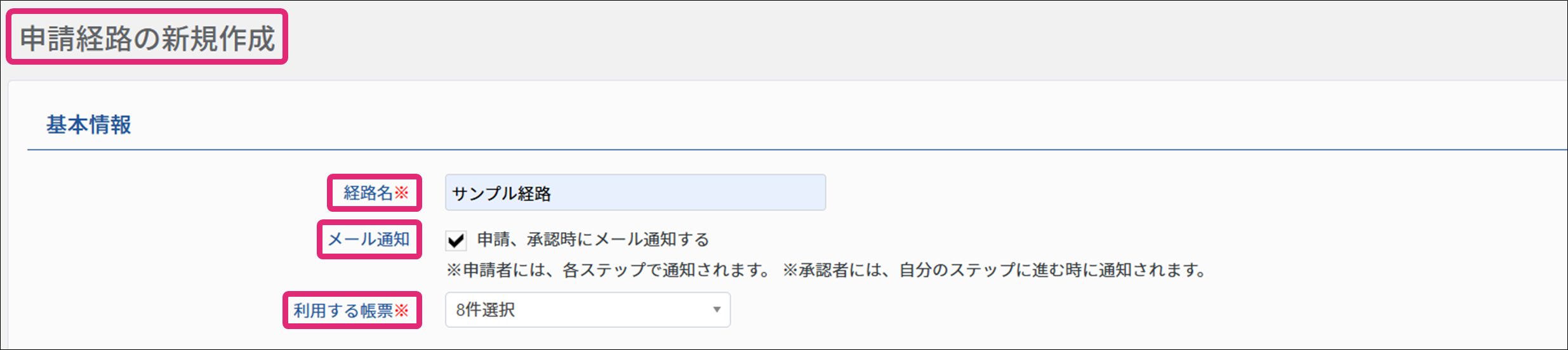Click the dropdown arrow of 利用する帳票
Screen dimensions: 1568x350
(x=717, y=309)
